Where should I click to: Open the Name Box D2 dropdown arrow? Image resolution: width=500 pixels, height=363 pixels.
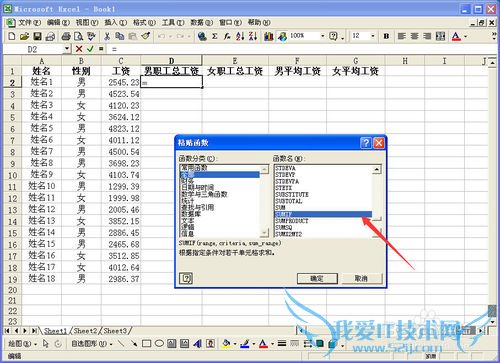[67, 49]
